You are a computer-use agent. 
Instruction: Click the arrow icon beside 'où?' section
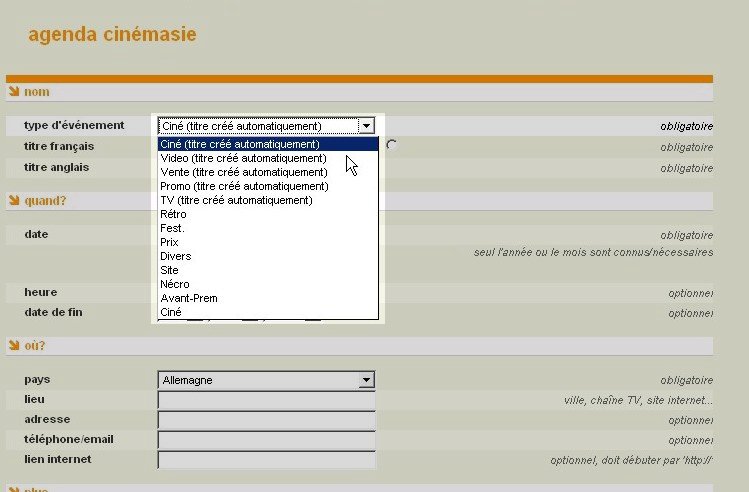point(14,346)
